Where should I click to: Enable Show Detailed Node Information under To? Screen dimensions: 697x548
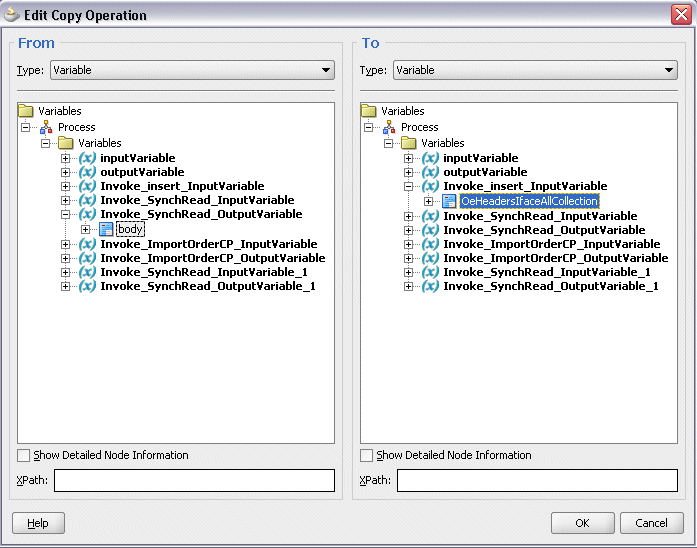367,455
